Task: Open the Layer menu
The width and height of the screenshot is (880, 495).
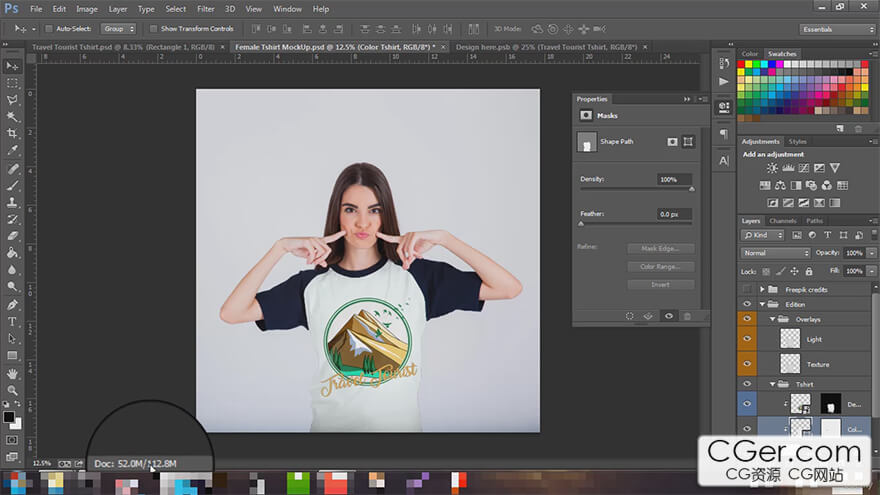Action: point(117,9)
